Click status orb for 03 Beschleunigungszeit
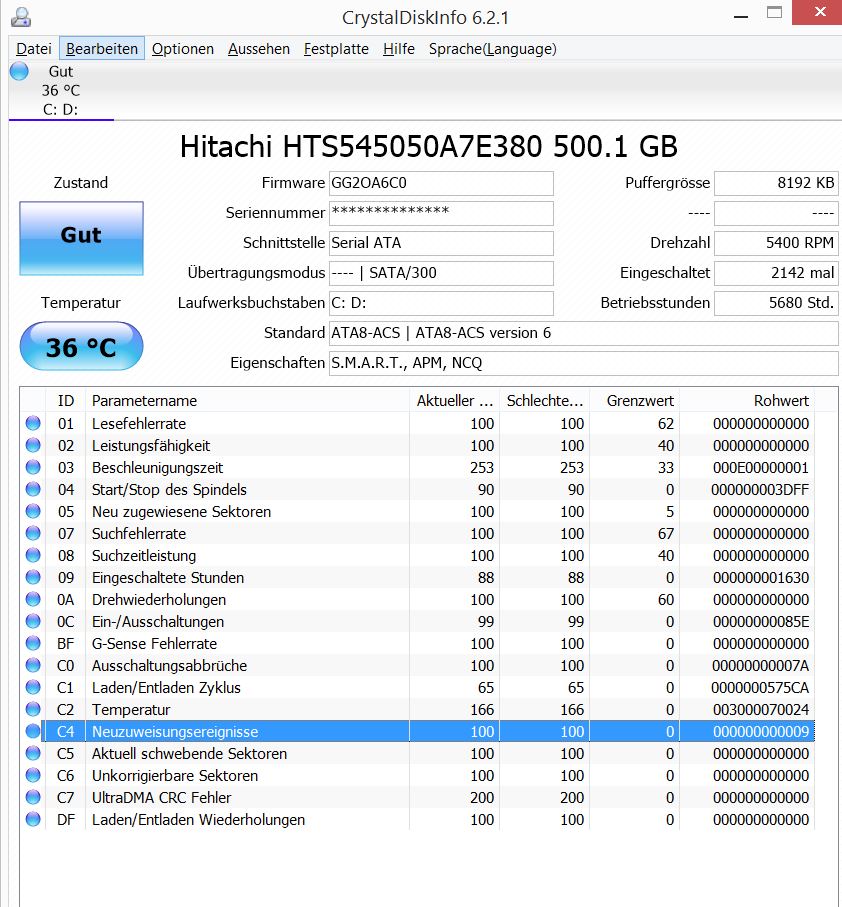 pyautogui.click(x=33, y=467)
